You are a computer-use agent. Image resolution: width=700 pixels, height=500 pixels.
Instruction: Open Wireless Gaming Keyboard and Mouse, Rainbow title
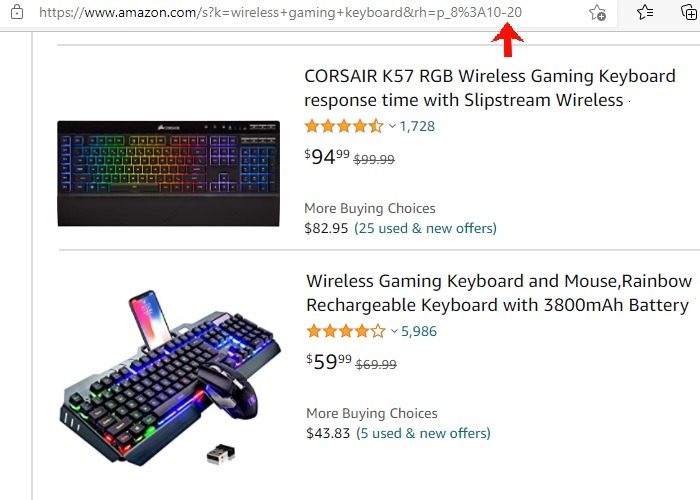point(498,281)
